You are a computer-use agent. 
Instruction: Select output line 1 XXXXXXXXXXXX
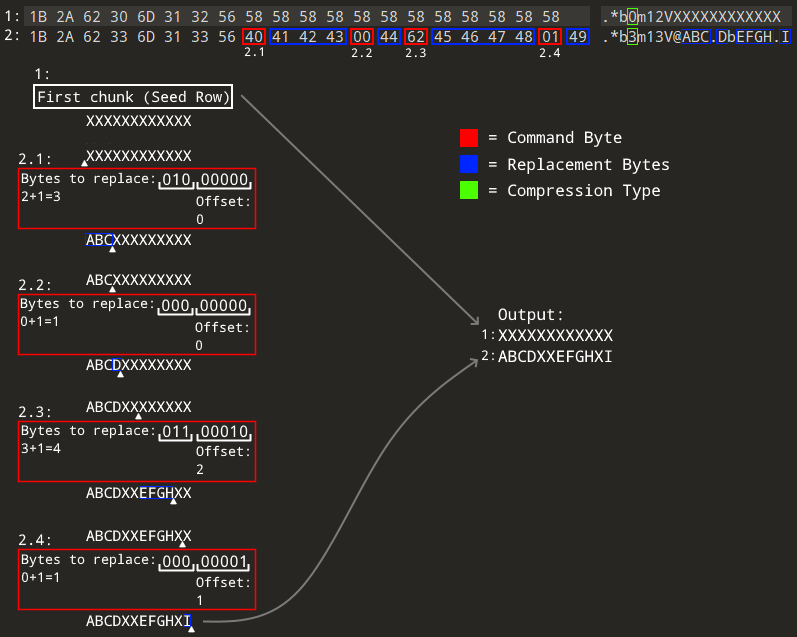tap(555, 335)
